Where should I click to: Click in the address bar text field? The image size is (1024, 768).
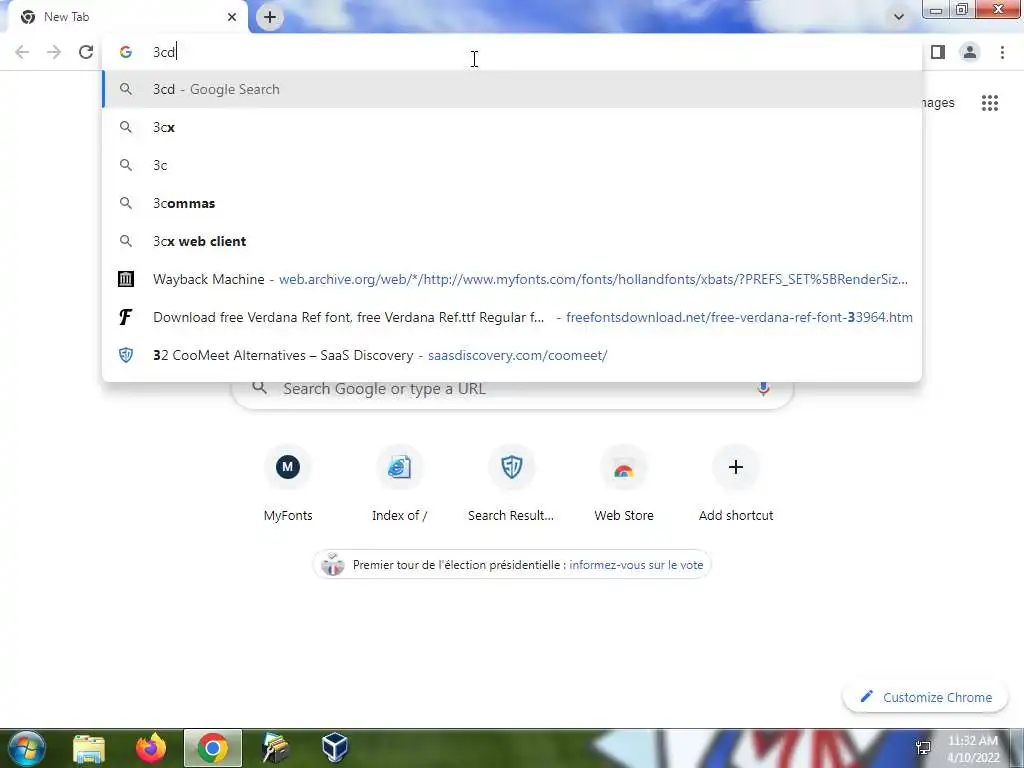[x=512, y=52]
